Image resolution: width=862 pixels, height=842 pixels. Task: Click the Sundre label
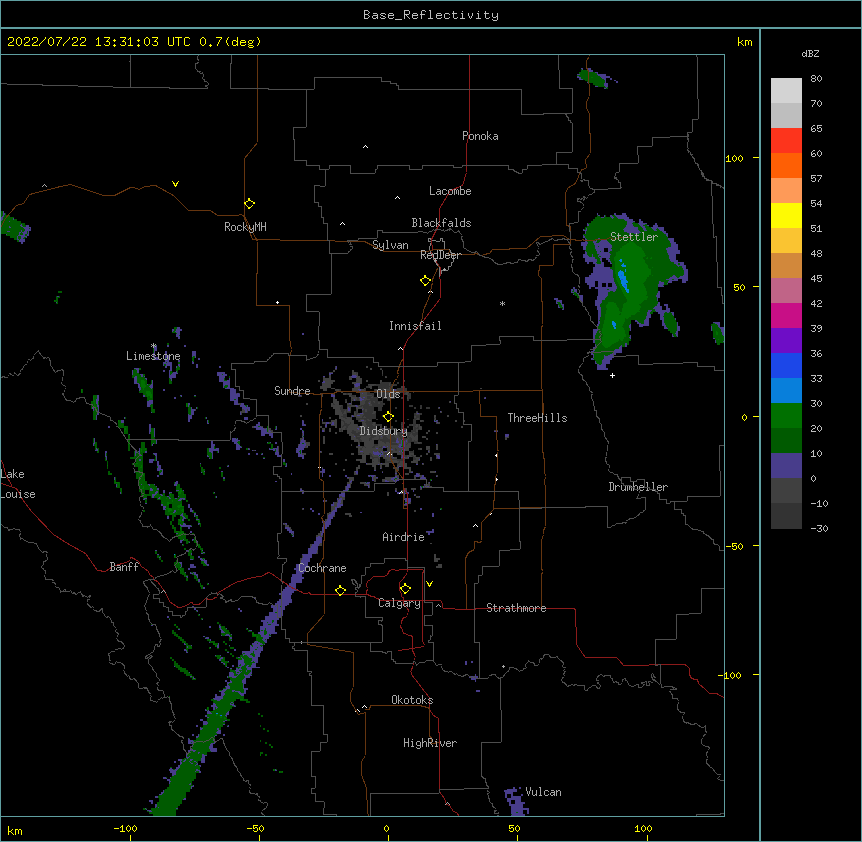(292, 391)
